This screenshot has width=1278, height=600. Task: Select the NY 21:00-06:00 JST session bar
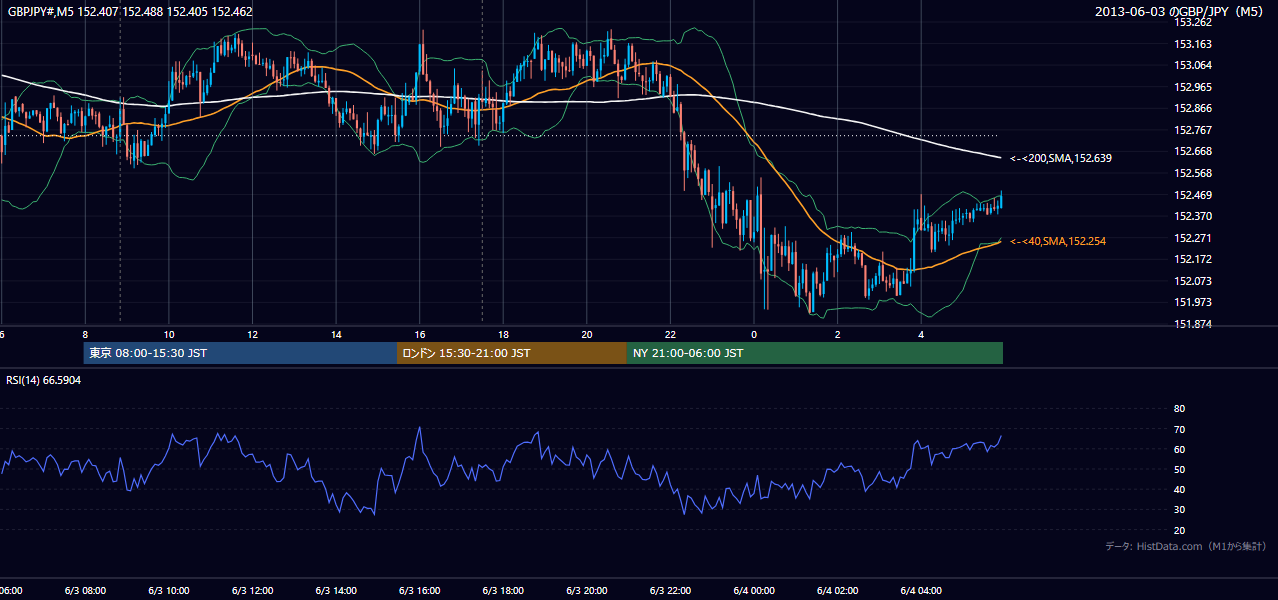[815, 353]
